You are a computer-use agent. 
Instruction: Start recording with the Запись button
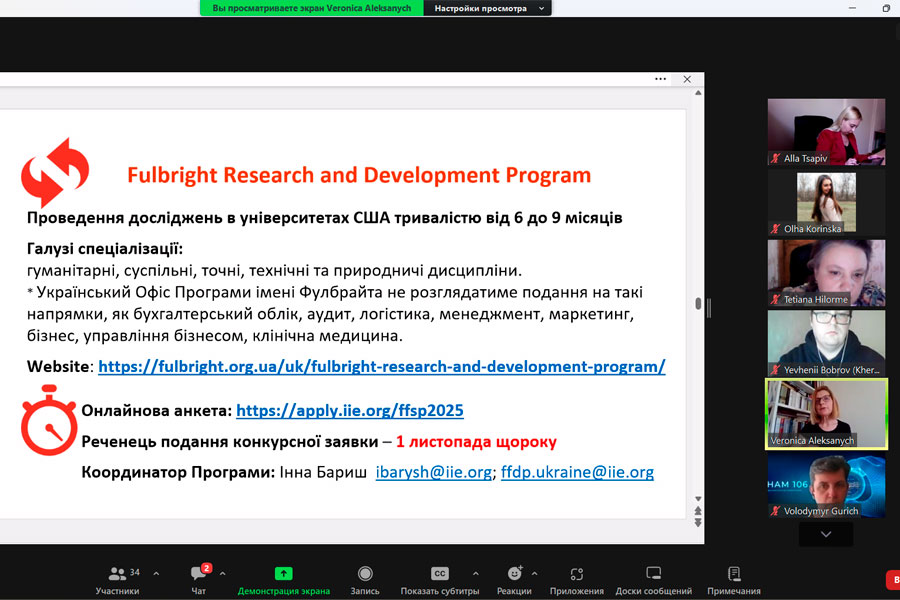tap(365, 579)
